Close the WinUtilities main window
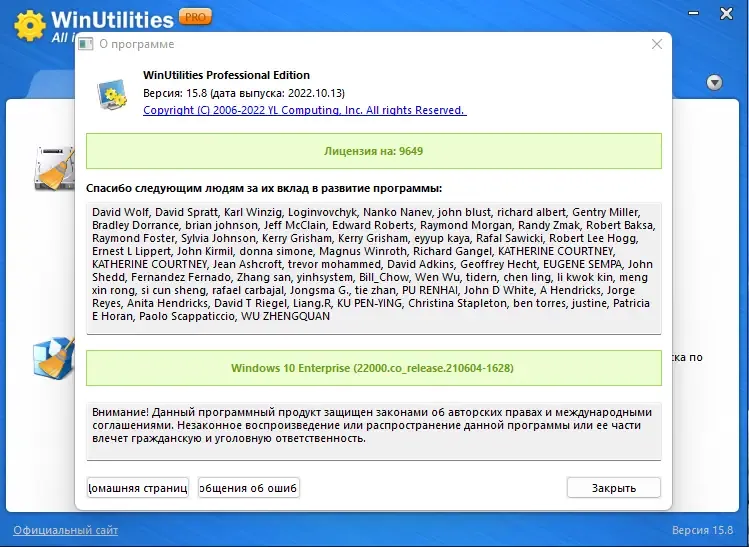The image size is (749, 547). pos(727,13)
